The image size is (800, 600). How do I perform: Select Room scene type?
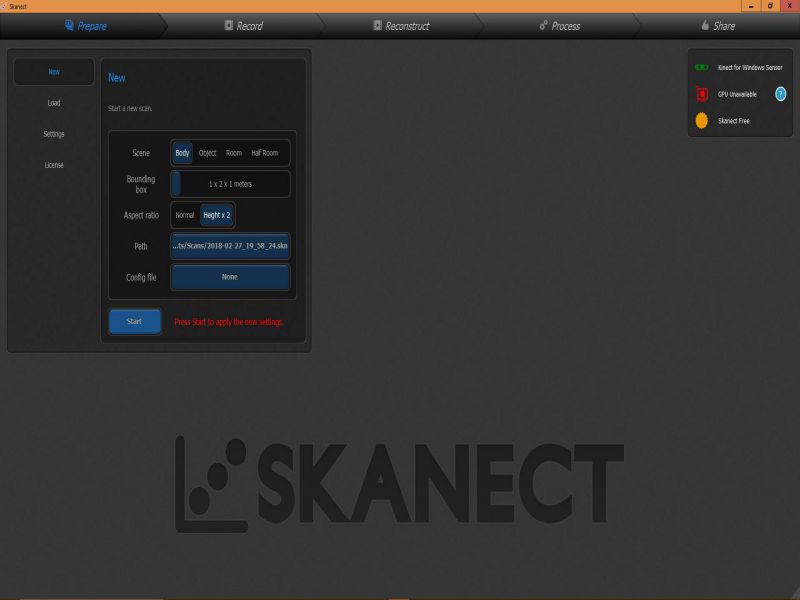pos(234,153)
